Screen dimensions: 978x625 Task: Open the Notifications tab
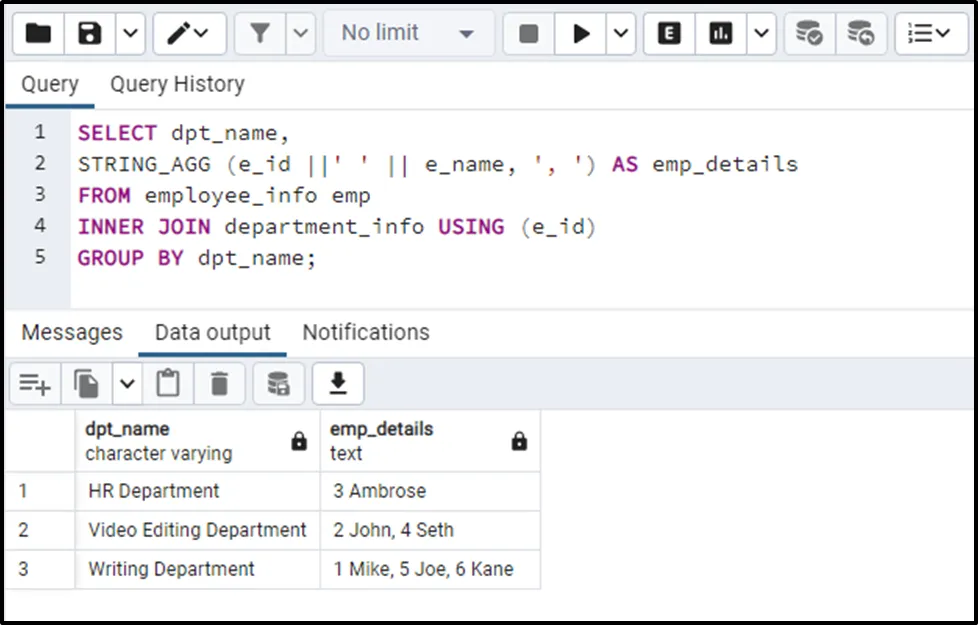coord(366,332)
